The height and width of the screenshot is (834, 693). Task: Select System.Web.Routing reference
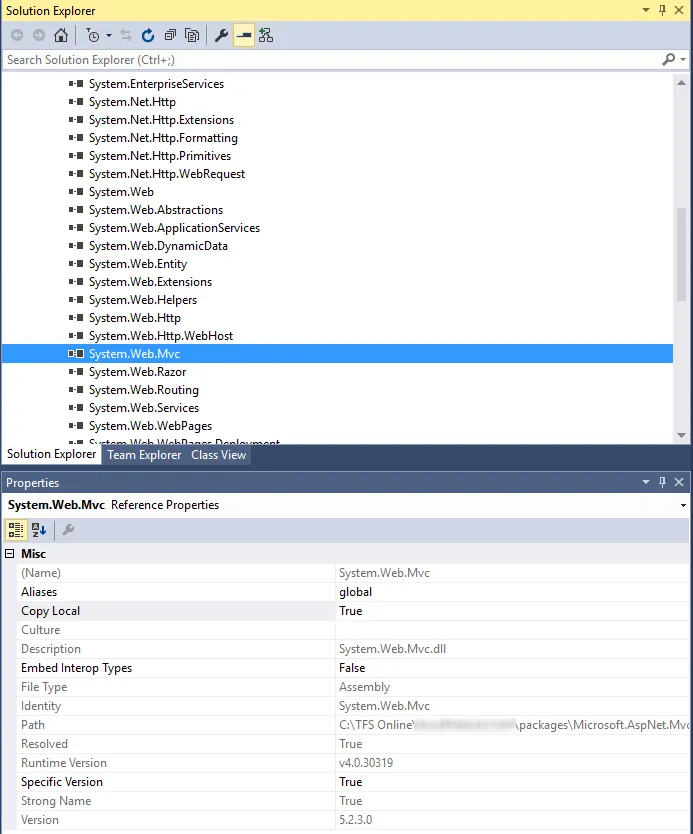[144, 390]
